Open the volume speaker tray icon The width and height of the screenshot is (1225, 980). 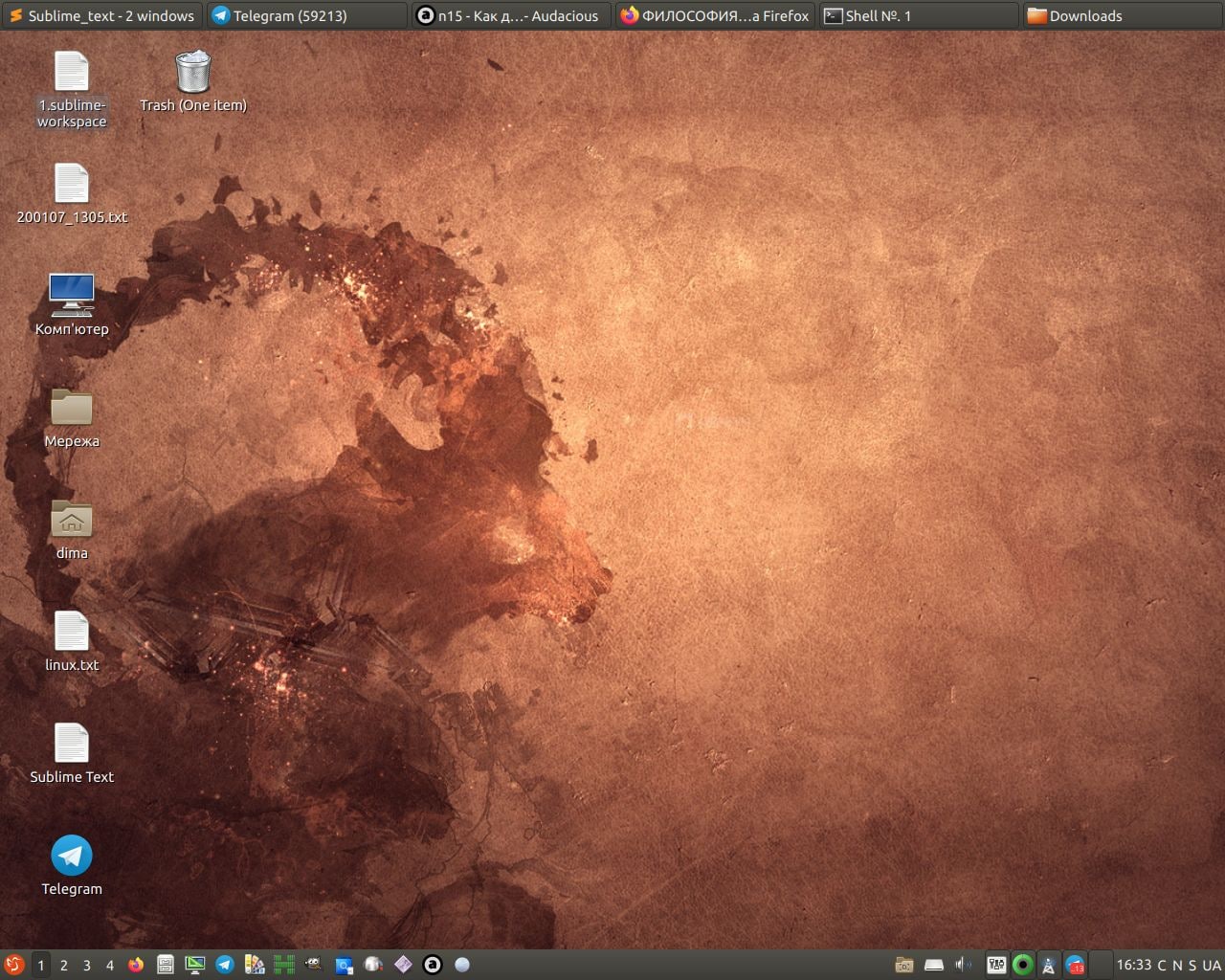click(x=963, y=965)
